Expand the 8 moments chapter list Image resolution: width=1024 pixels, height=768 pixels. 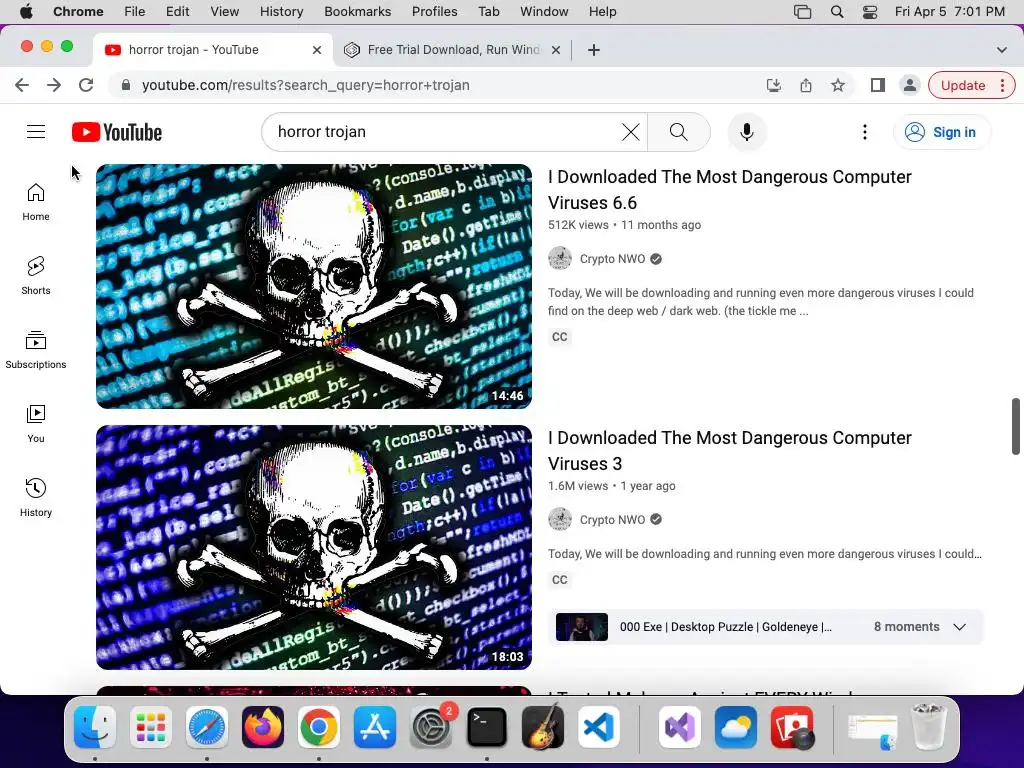tap(959, 627)
